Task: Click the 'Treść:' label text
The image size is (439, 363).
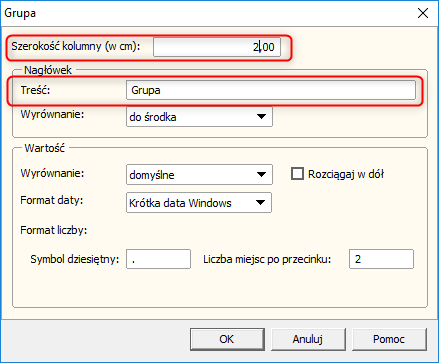Action: [x=35, y=90]
